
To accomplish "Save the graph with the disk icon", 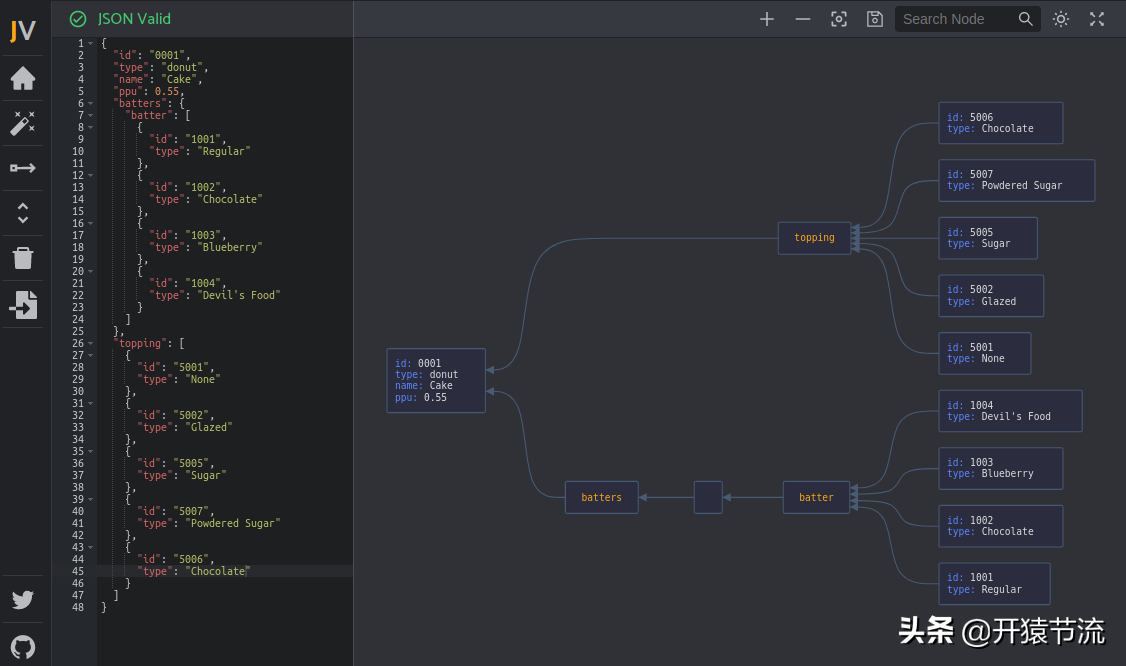I will [875, 19].
